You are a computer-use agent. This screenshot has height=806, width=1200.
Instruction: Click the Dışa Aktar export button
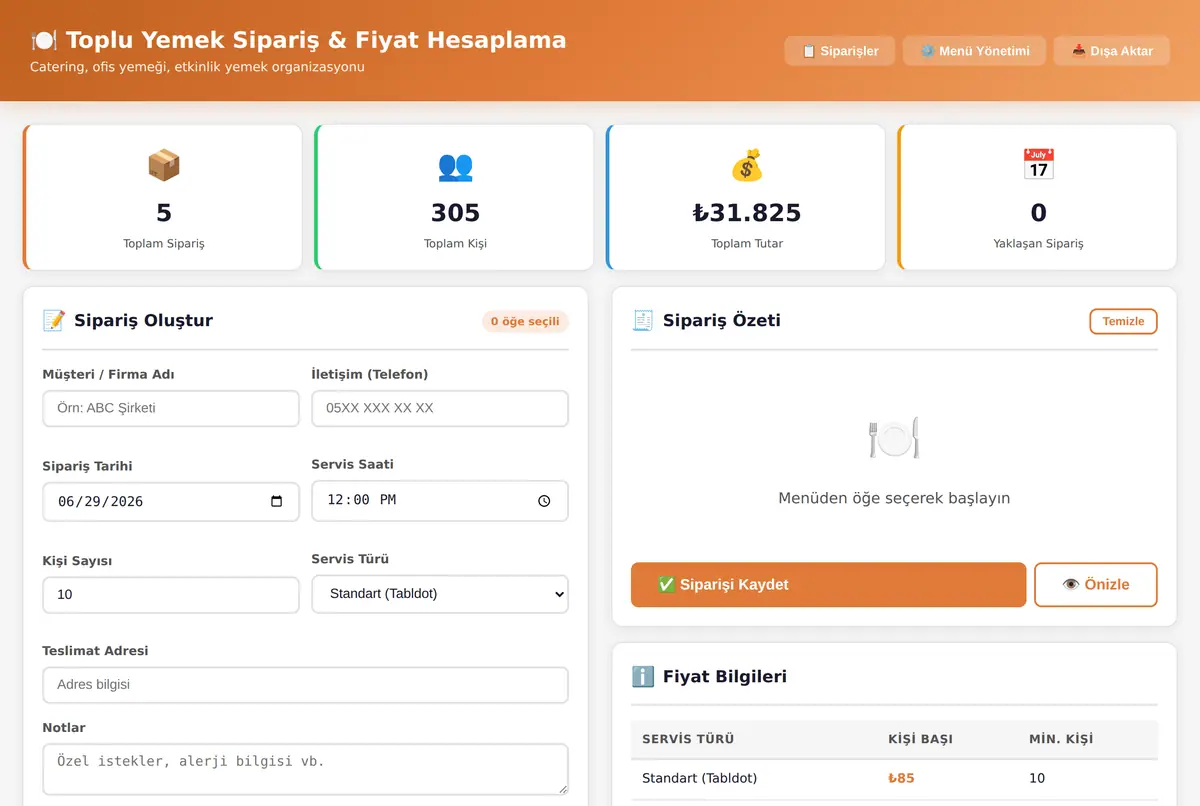coord(1112,51)
